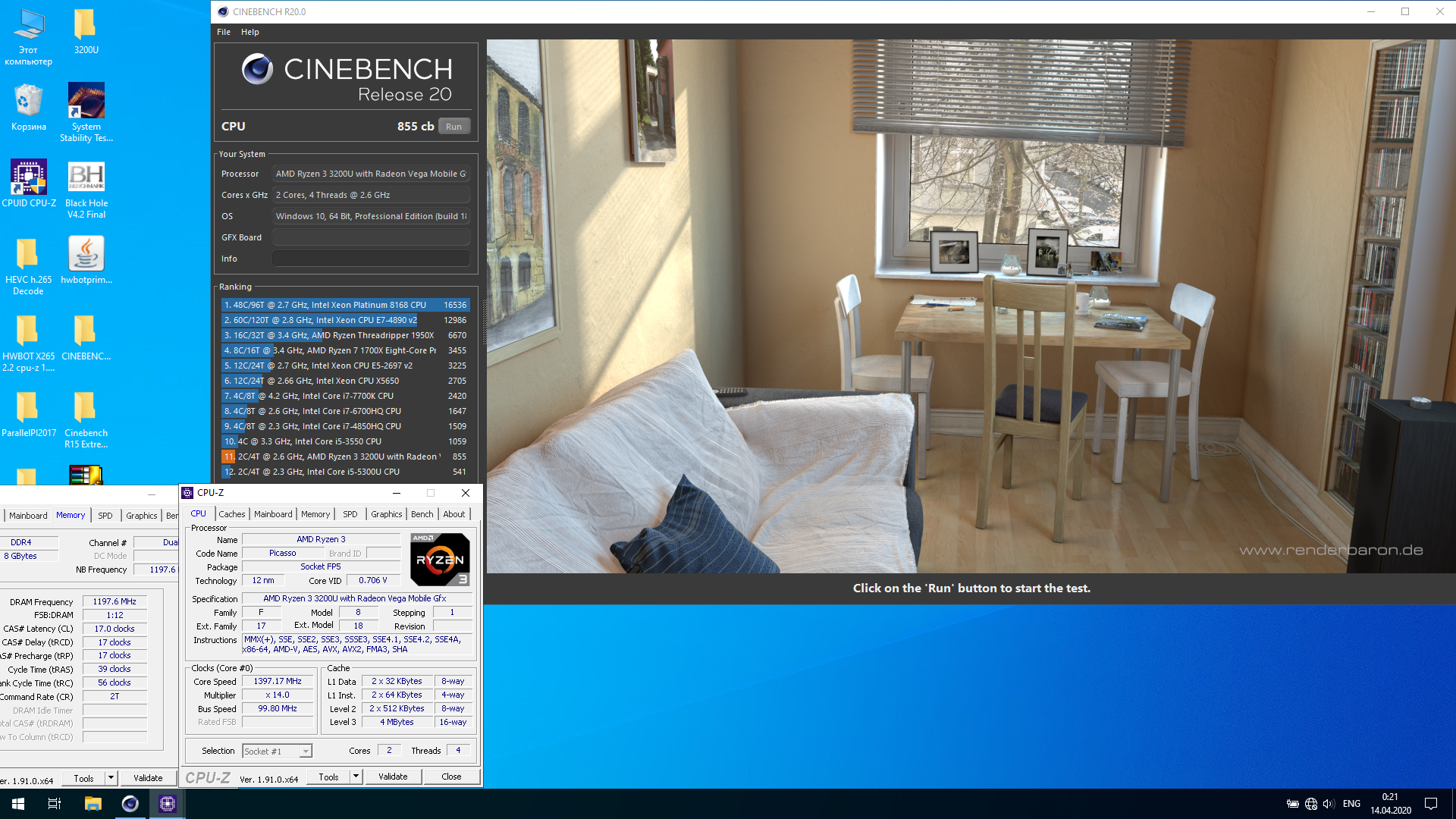
Task: Expand Socket #1 selection dropdown
Action: tap(306, 752)
